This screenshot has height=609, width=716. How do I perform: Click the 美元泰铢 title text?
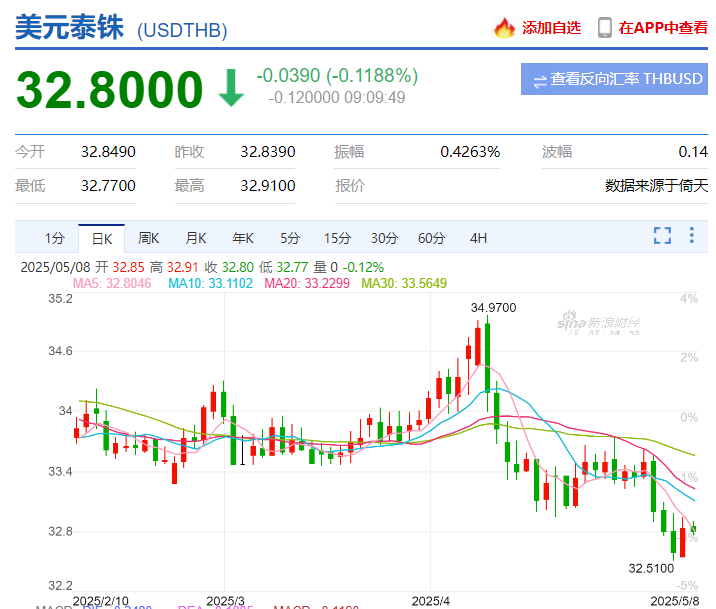69,27
